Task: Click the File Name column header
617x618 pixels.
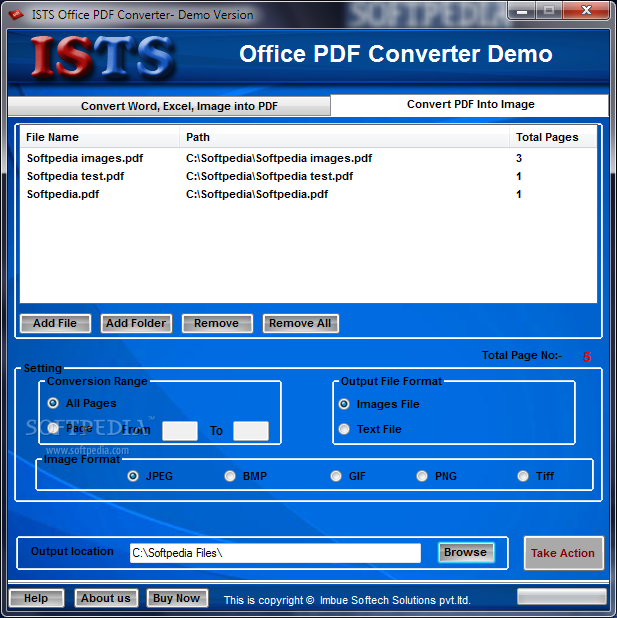Action: point(99,137)
